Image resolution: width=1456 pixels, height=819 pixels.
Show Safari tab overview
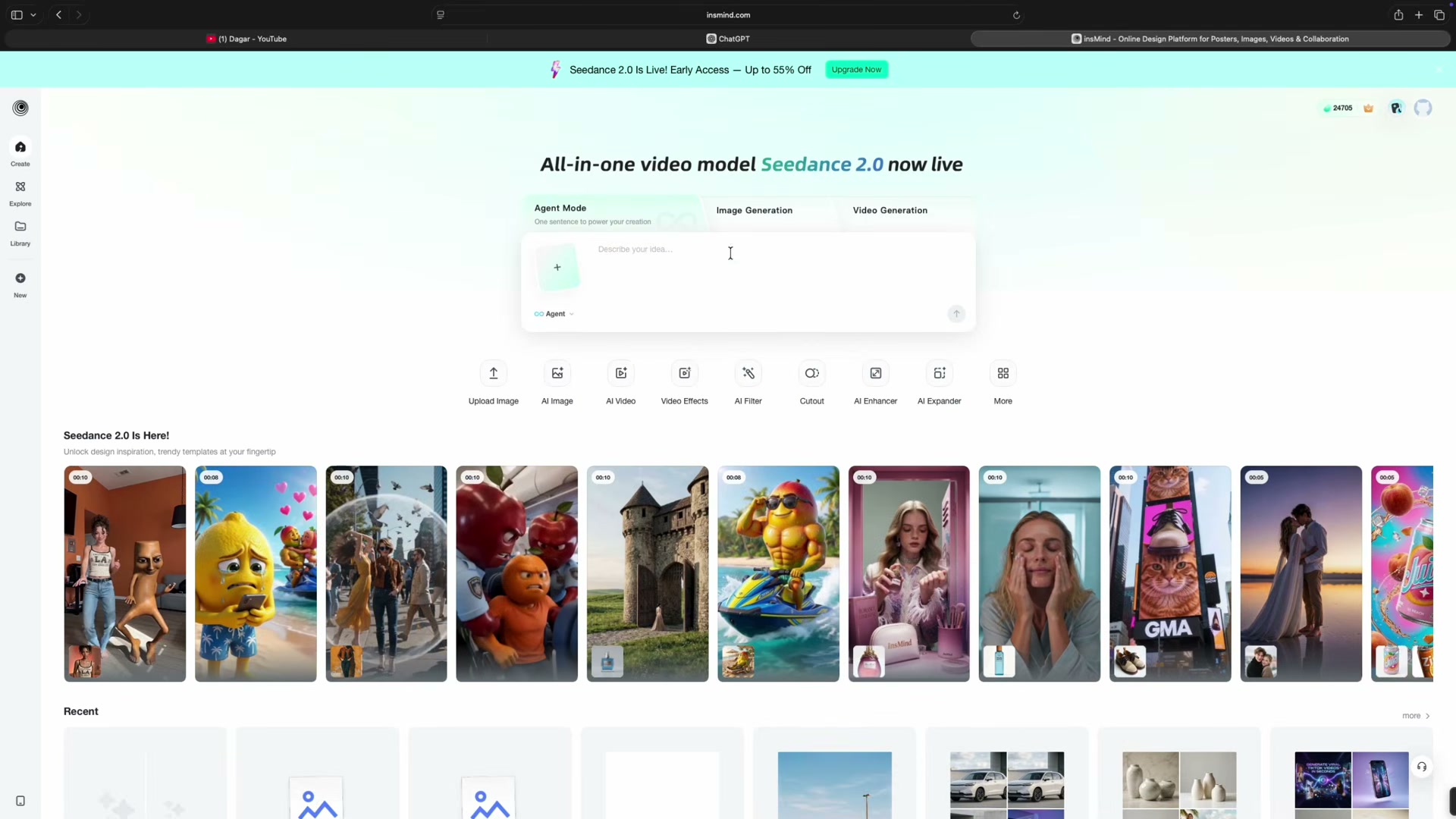(1439, 15)
